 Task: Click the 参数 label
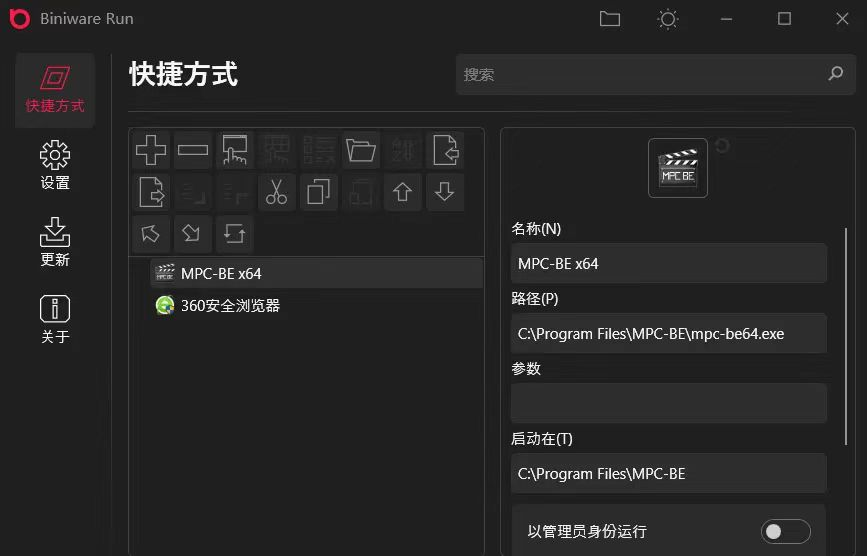(526, 369)
